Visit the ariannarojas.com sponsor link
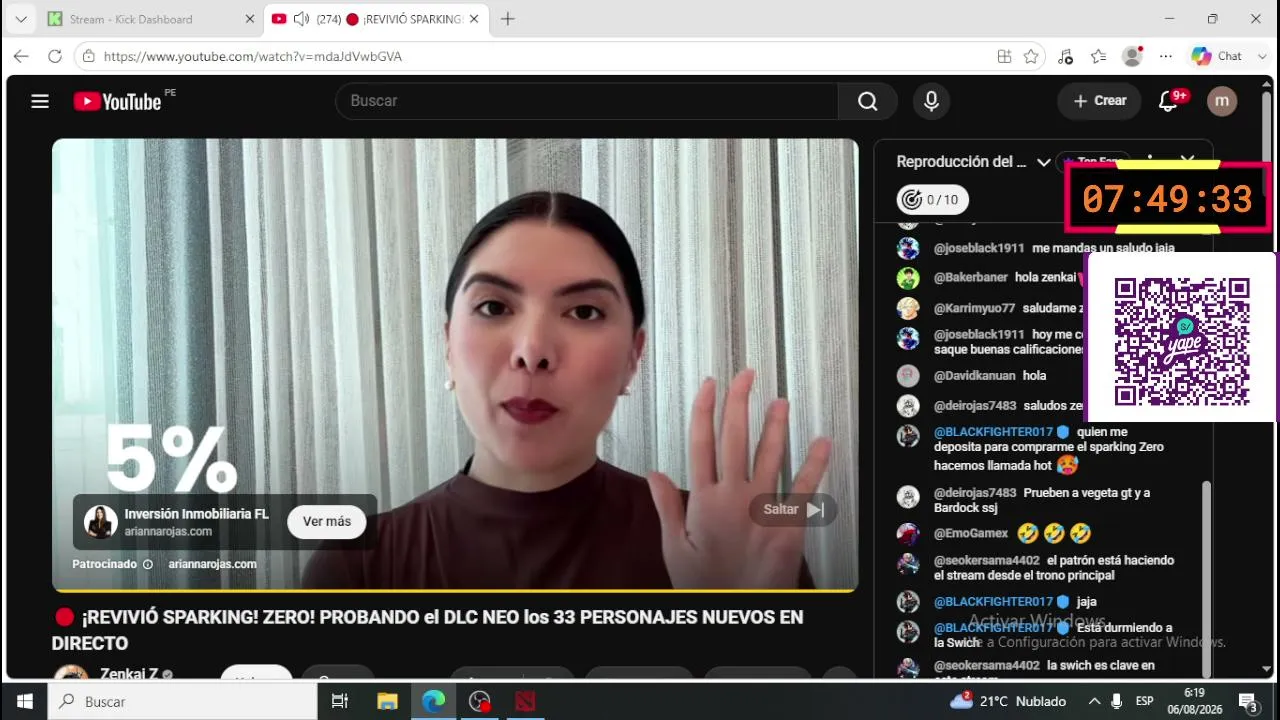The height and width of the screenshot is (720, 1280). pos(213,564)
